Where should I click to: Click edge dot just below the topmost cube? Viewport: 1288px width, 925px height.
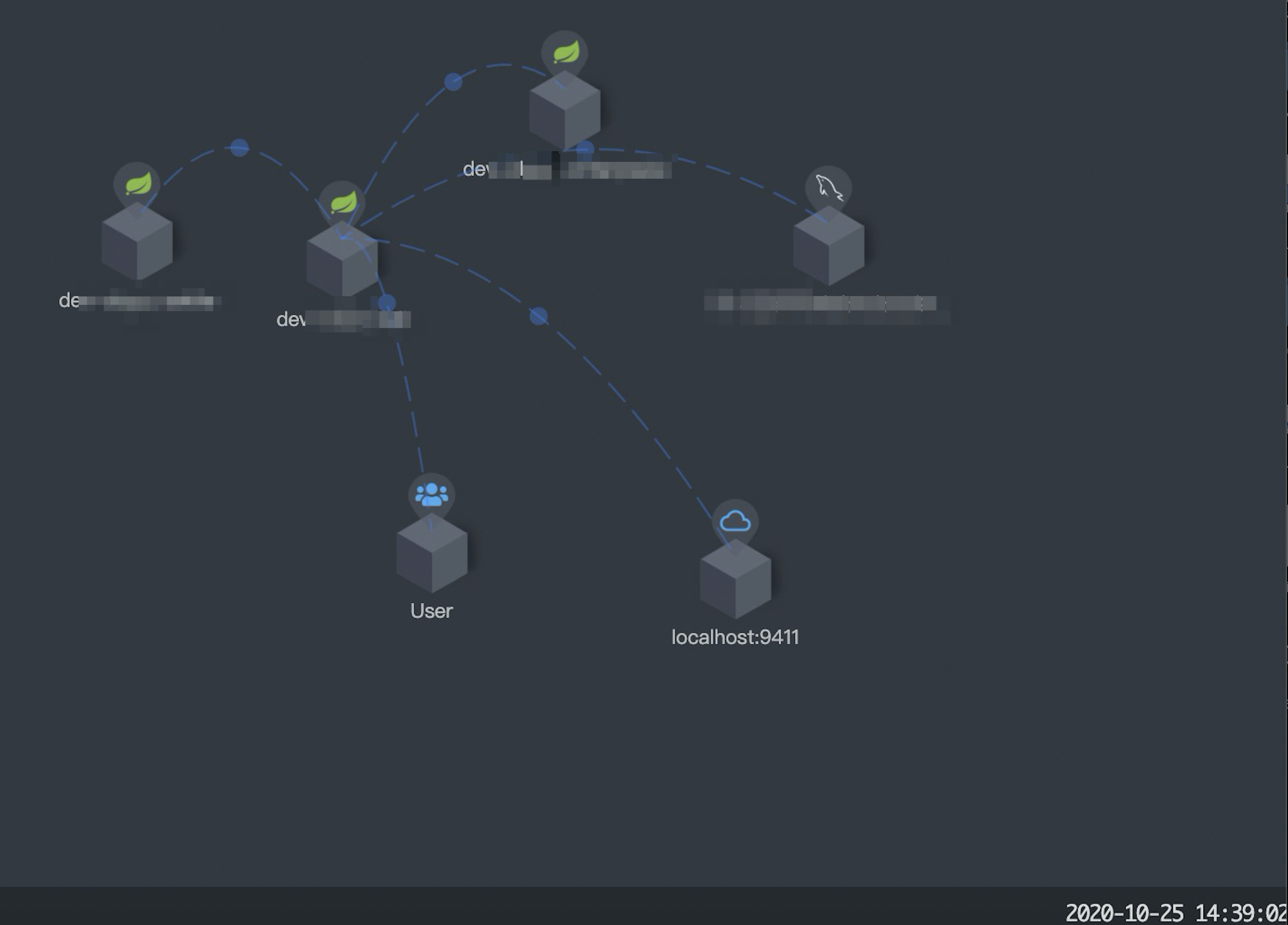[x=585, y=149]
